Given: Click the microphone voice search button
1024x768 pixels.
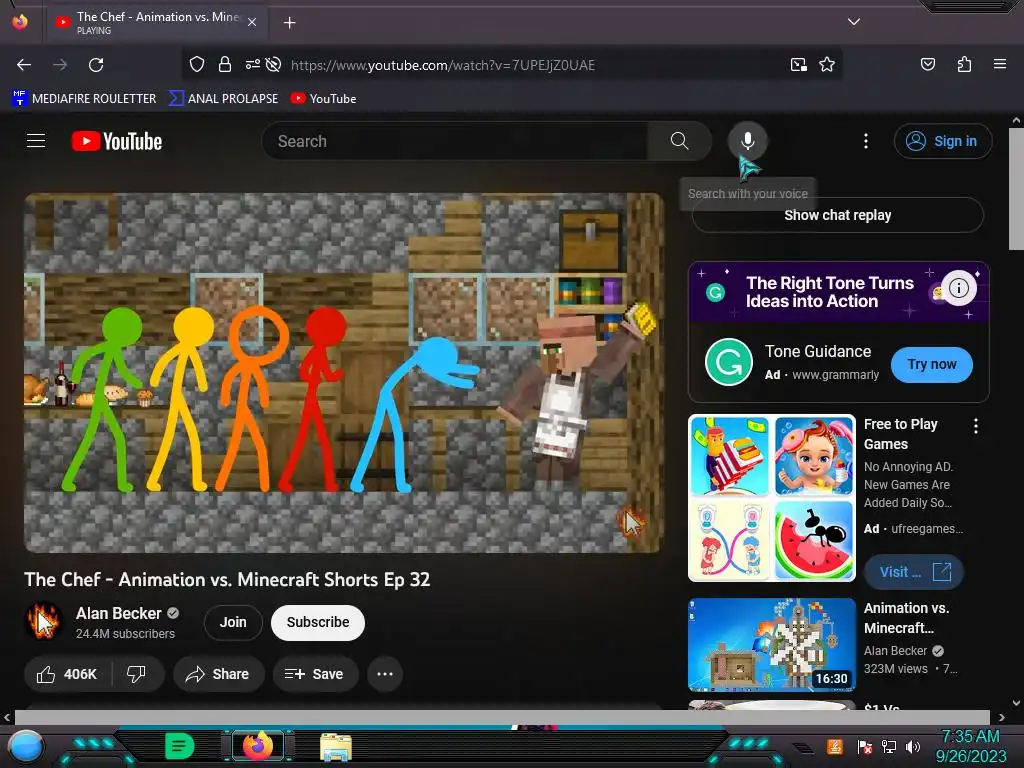Looking at the screenshot, I should [x=748, y=140].
